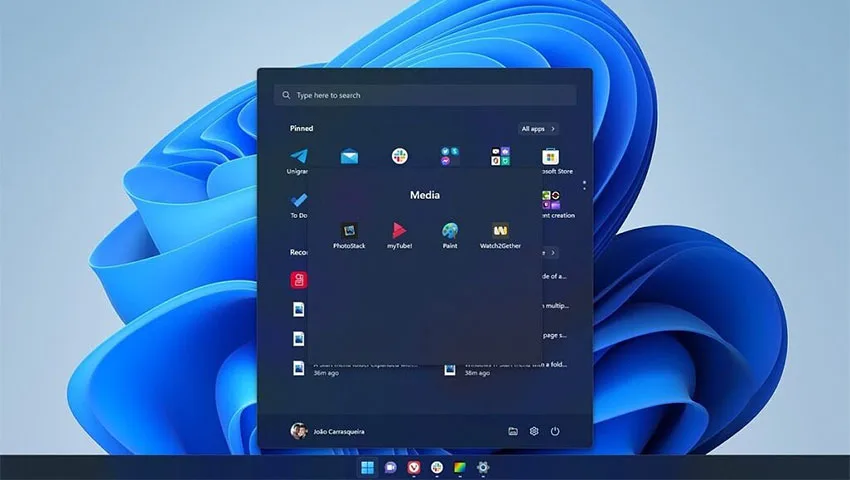Open Settings gear in Start menu footer

pyautogui.click(x=534, y=431)
